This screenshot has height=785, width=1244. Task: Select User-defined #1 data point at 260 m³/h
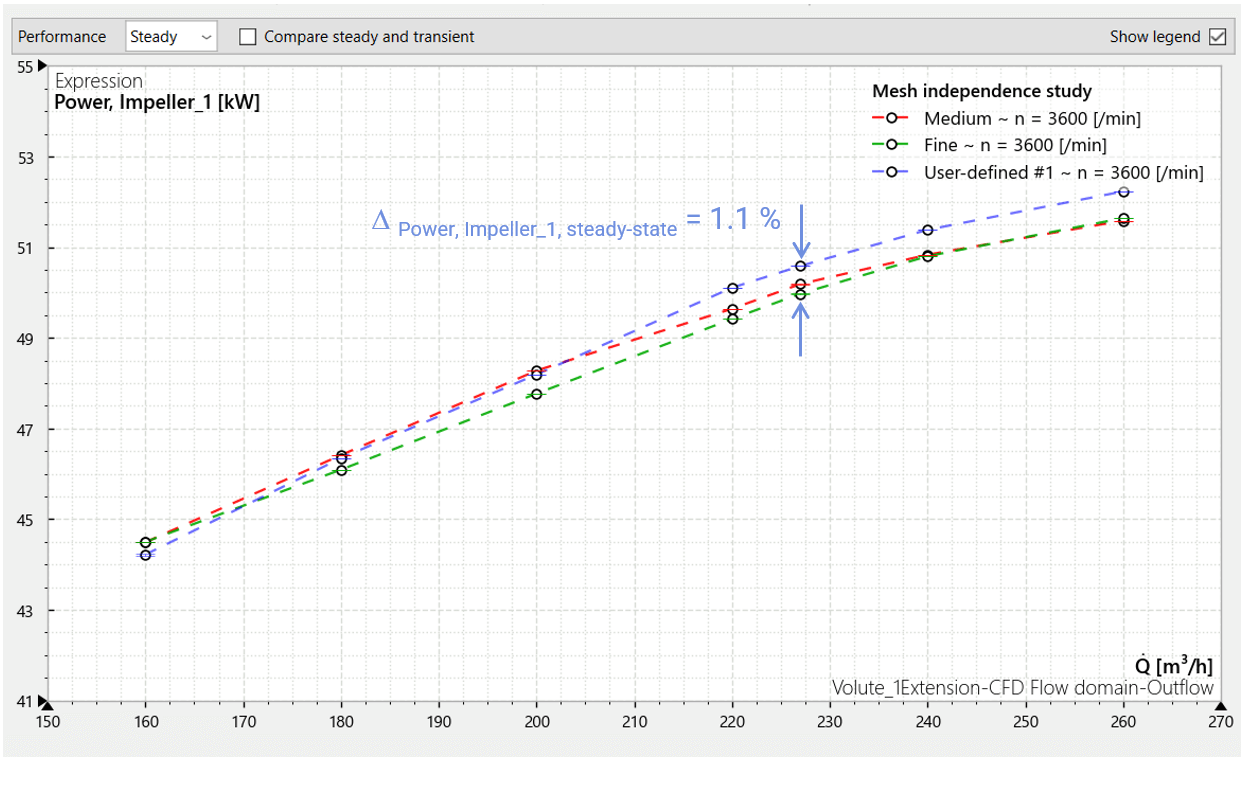[x=1124, y=192]
